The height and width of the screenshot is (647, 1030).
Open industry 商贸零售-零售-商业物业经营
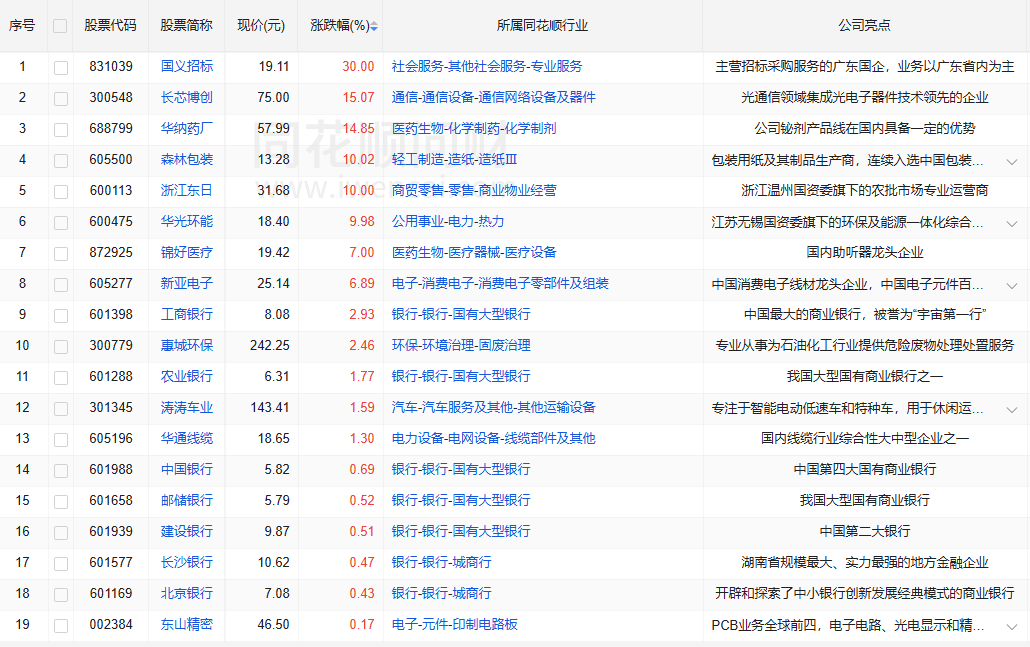click(474, 190)
